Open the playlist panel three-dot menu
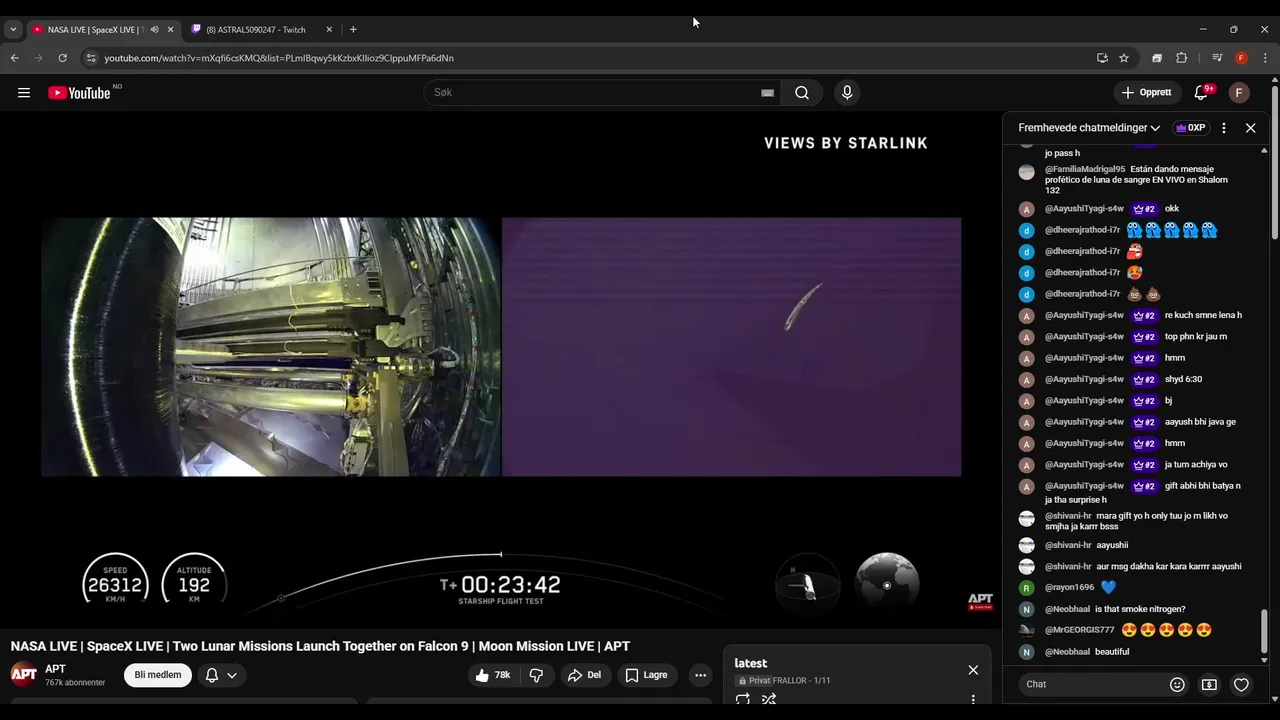Image resolution: width=1280 pixels, height=720 pixels. [973, 699]
